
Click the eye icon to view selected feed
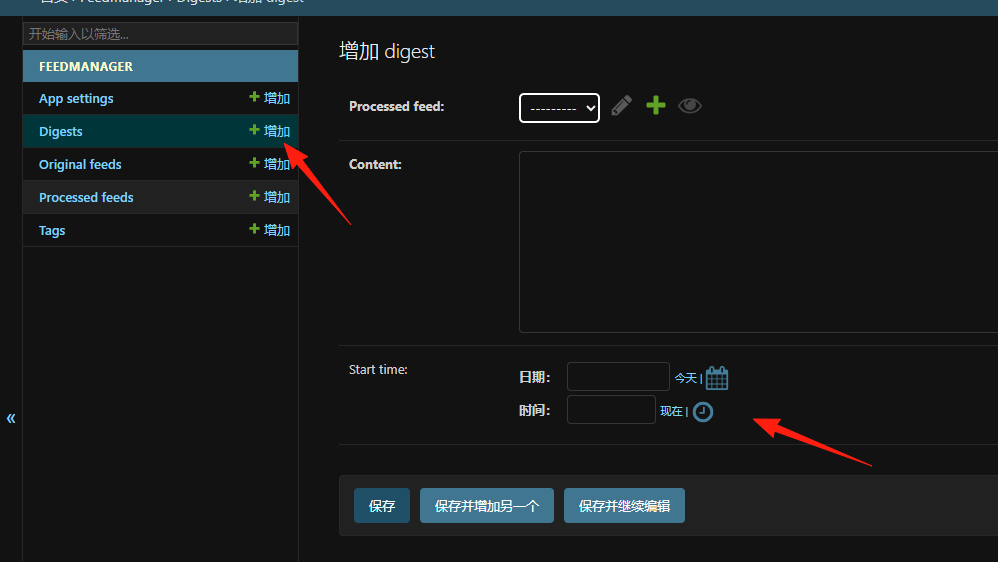[689, 106]
